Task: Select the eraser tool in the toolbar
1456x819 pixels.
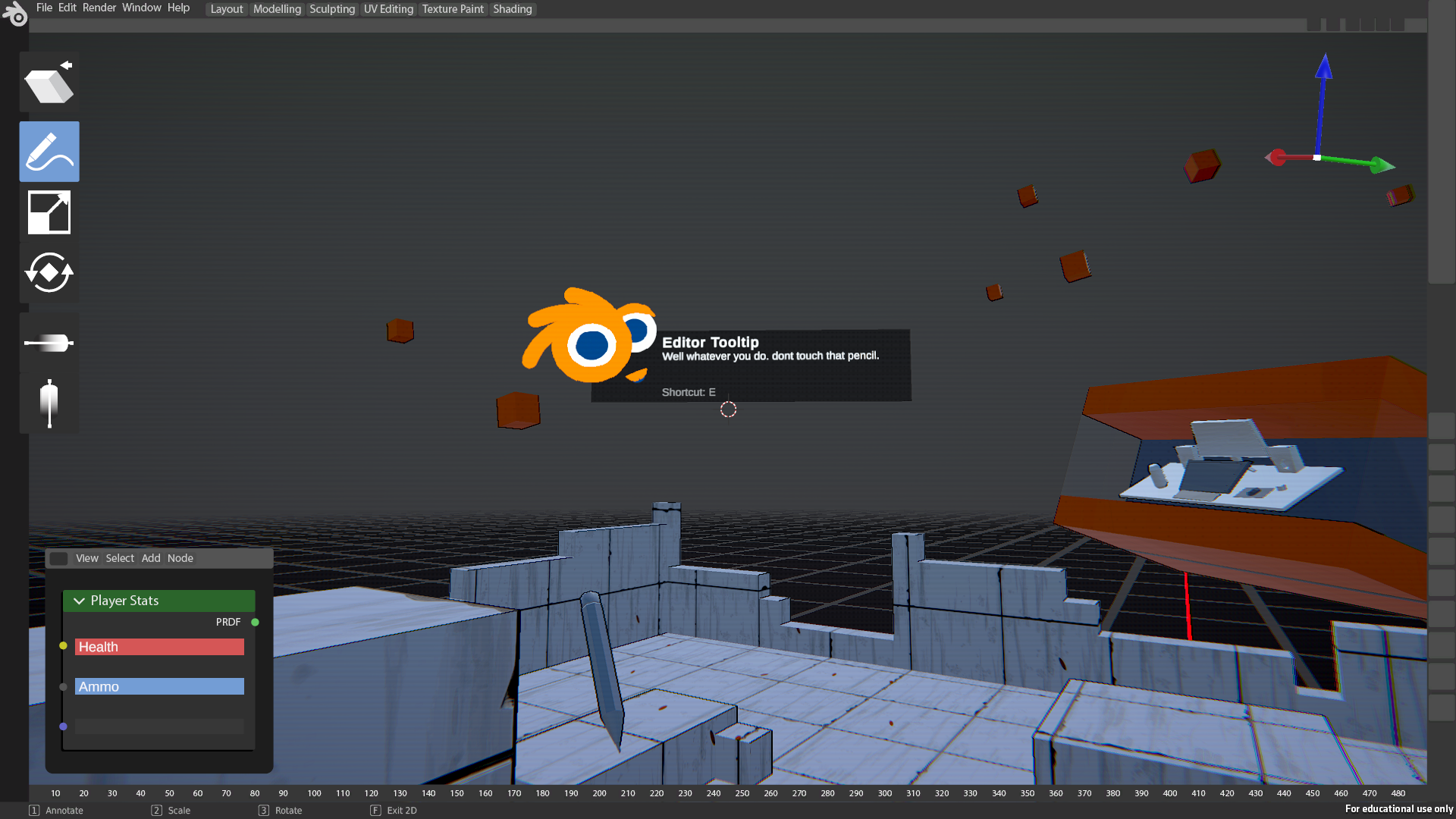Action: coord(49,83)
